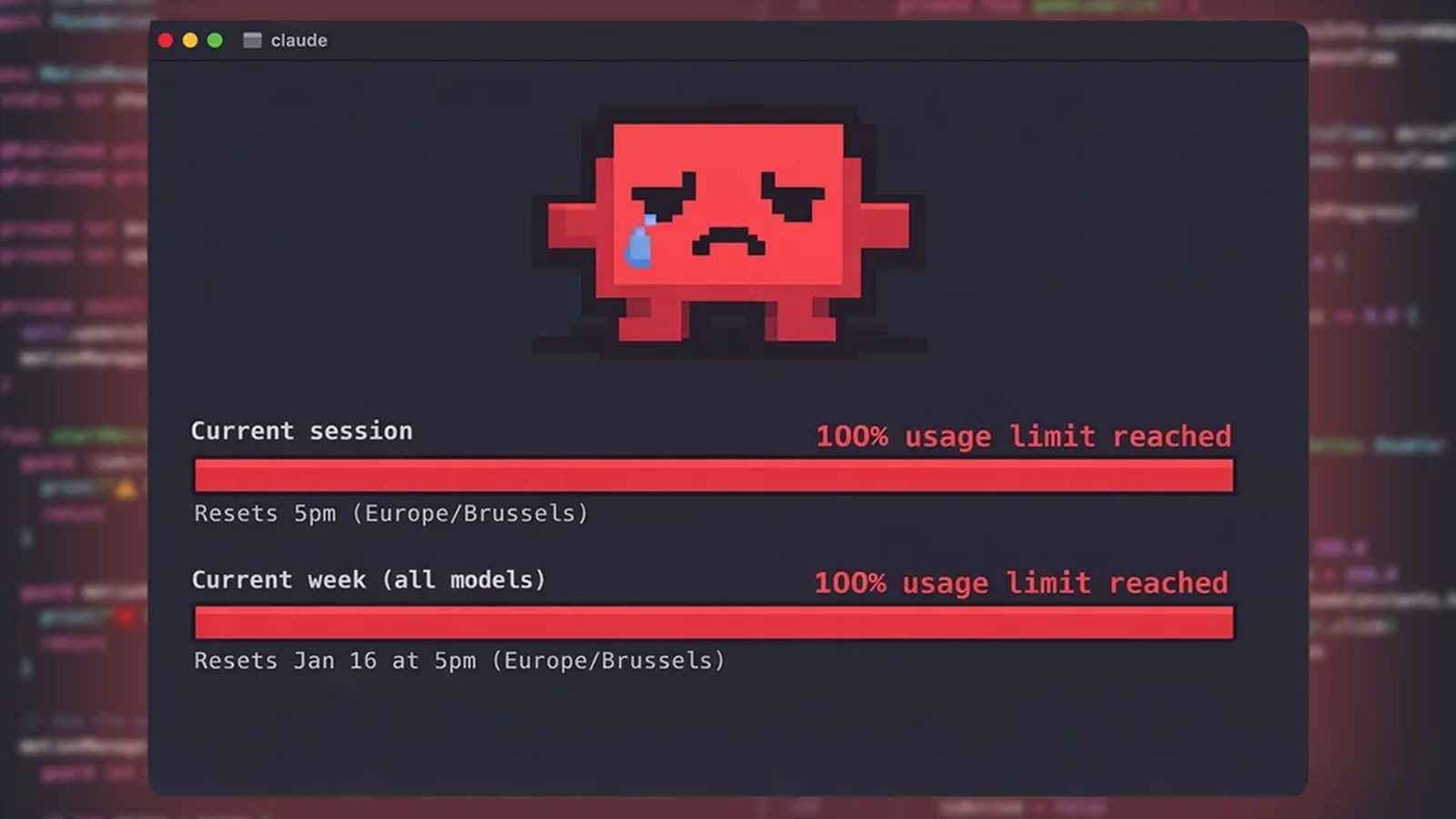Click the red close window button
This screenshot has width=1456, height=819.
(166, 40)
